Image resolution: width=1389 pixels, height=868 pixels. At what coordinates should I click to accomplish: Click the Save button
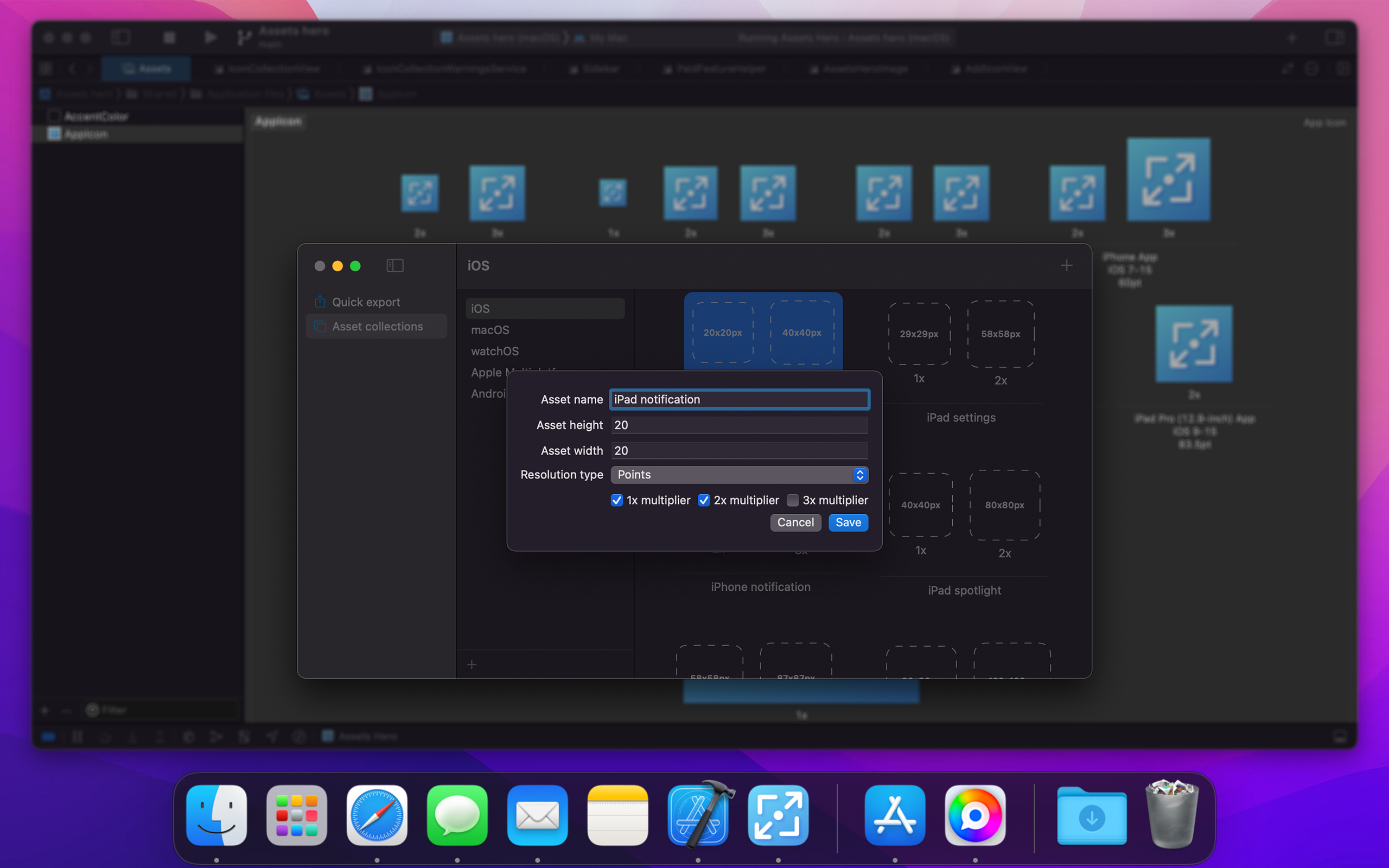[848, 522]
